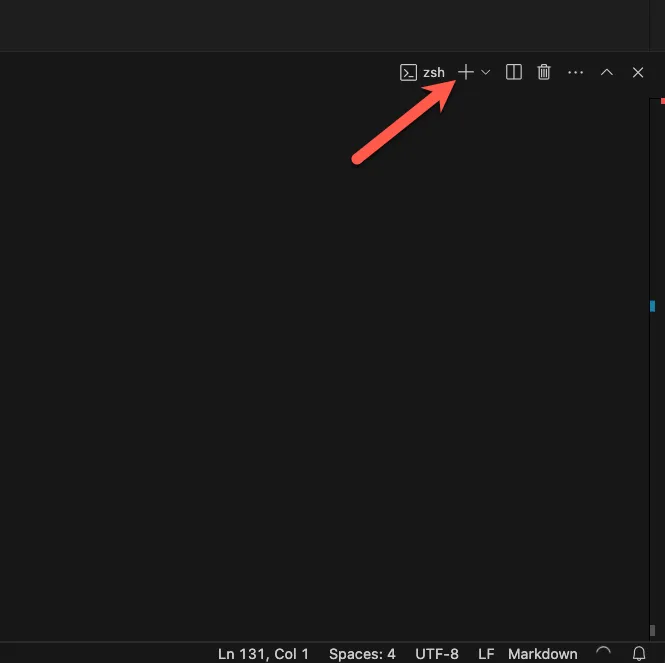This screenshot has height=663, width=665.
Task: Open notifications with the bell icon
Action: [x=639, y=653]
